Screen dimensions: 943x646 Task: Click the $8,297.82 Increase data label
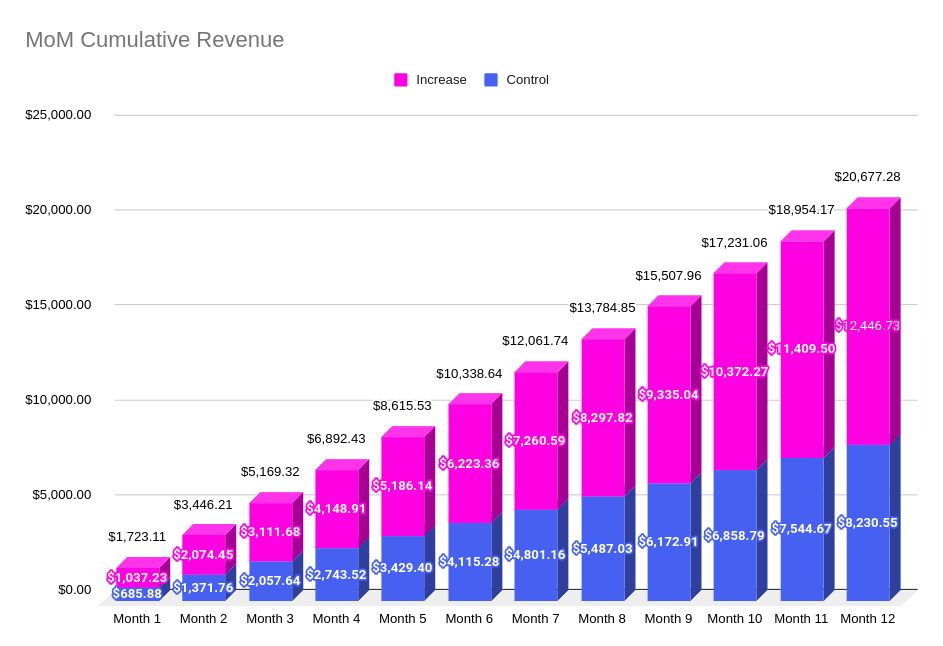click(602, 417)
